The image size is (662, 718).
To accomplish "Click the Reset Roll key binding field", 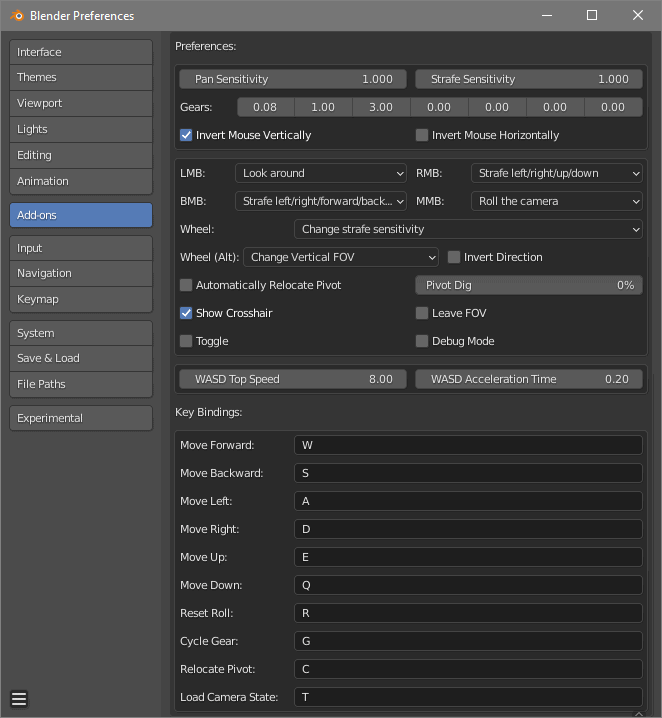I will 468,613.
